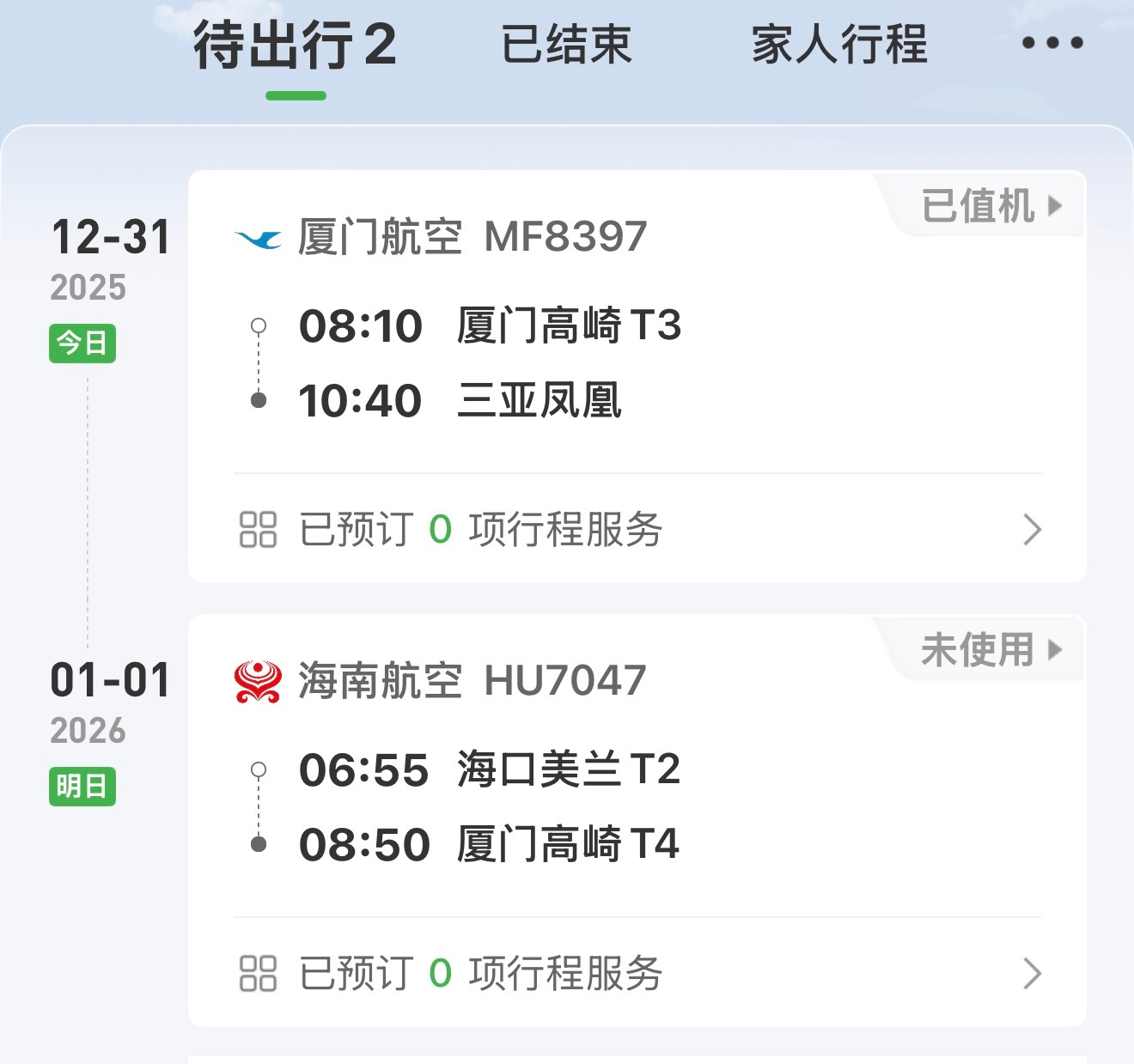Click the 明日 green date badge
The image size is (1134, 1064).
82,787
